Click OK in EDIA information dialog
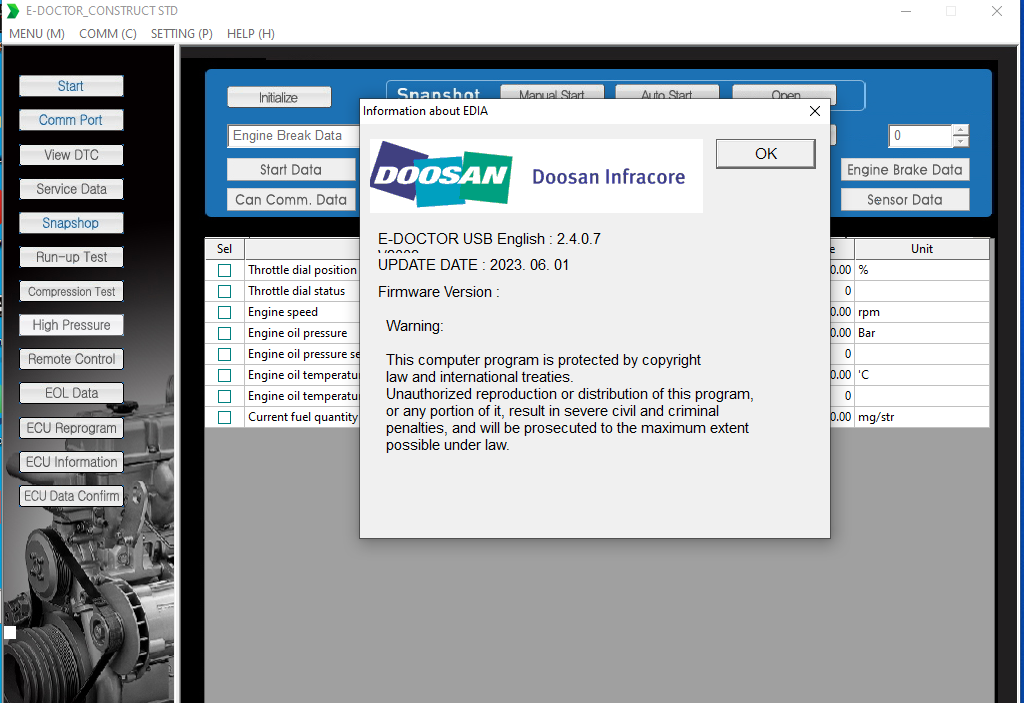 click(x=765, y=154)
